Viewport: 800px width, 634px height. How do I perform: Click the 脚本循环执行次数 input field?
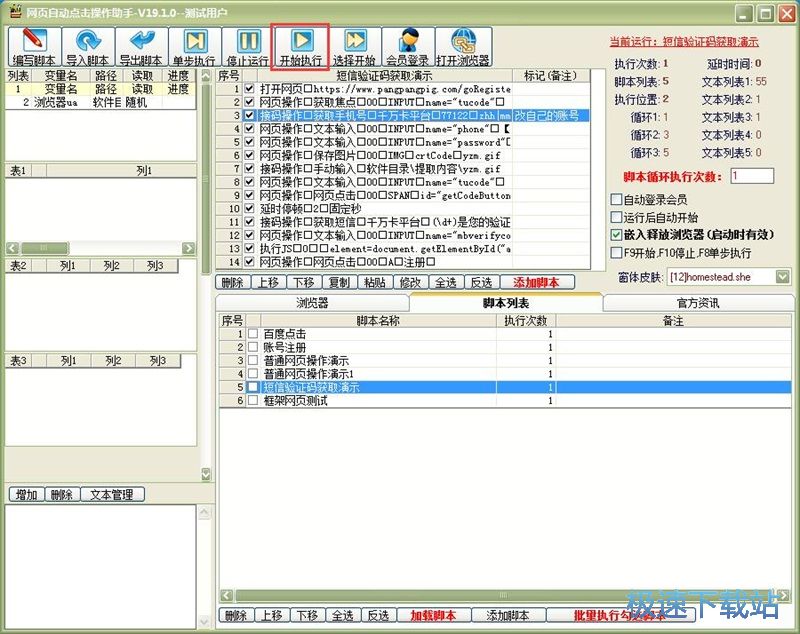751,176
